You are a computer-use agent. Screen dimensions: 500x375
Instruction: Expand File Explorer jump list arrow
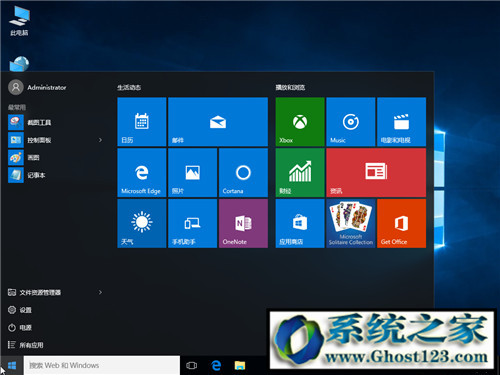click(x=100, y=292)
